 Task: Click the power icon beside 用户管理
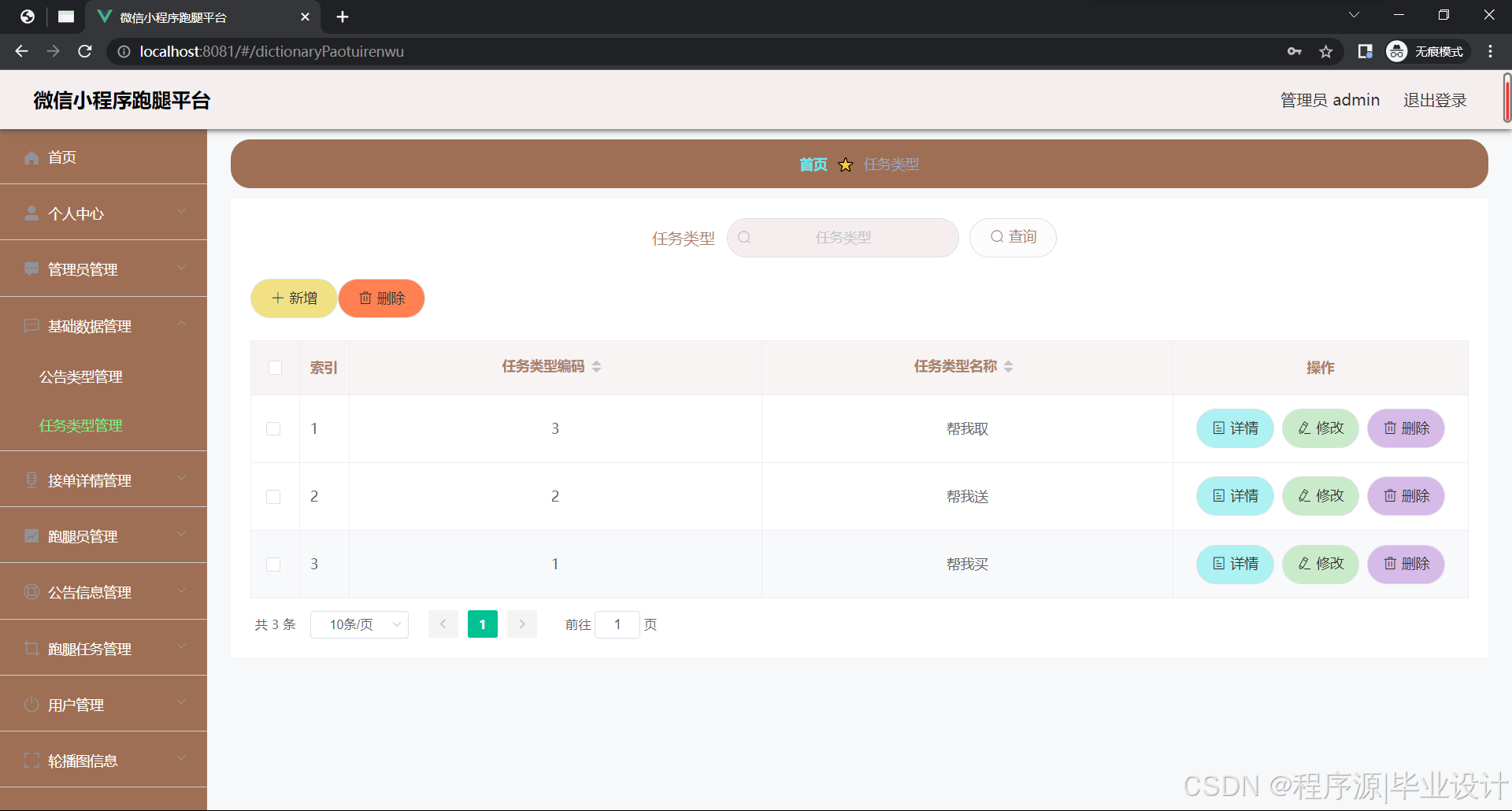pos(31,705)
